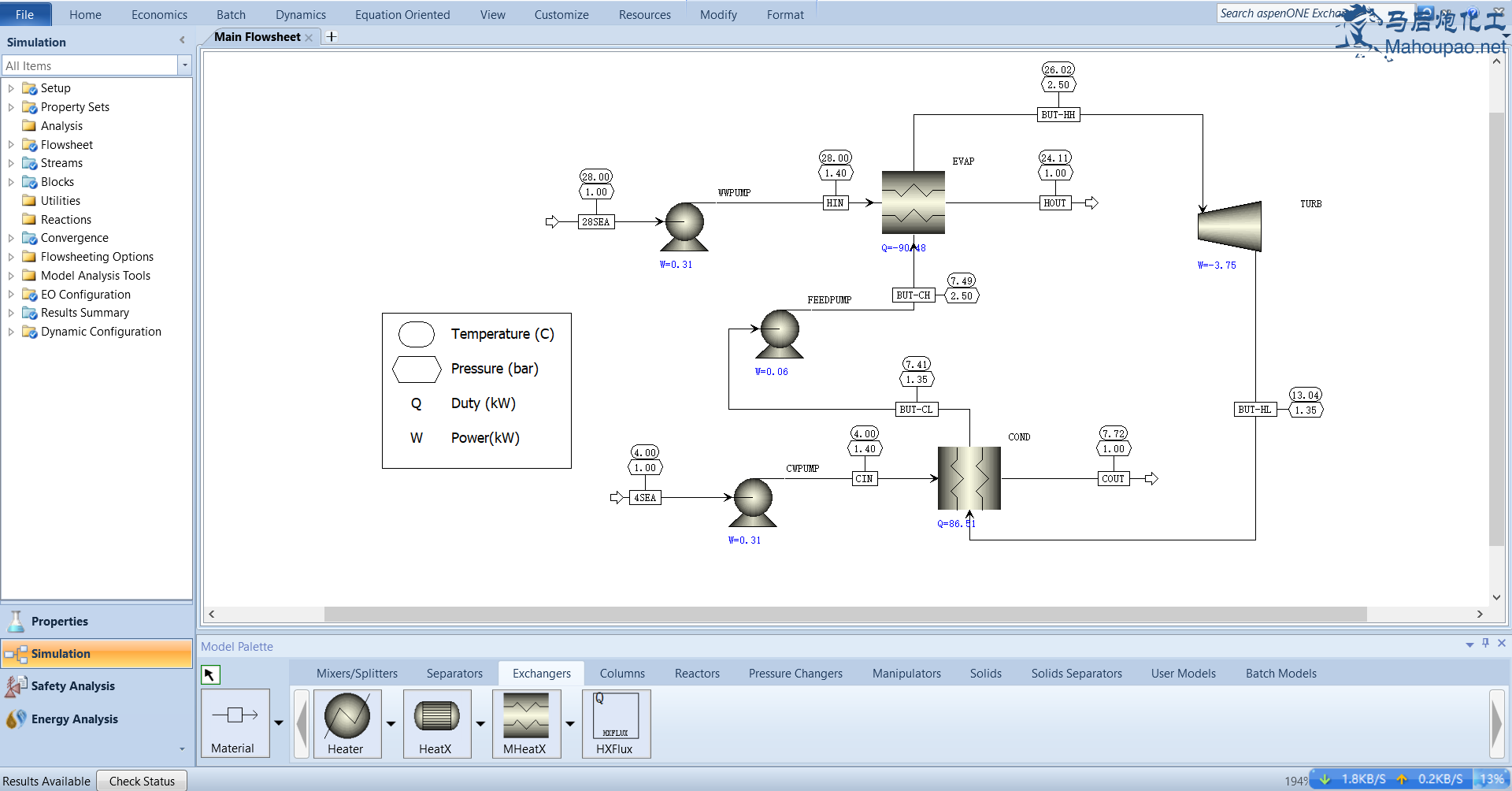Select the WWPUMP pump block

[684, 227]
